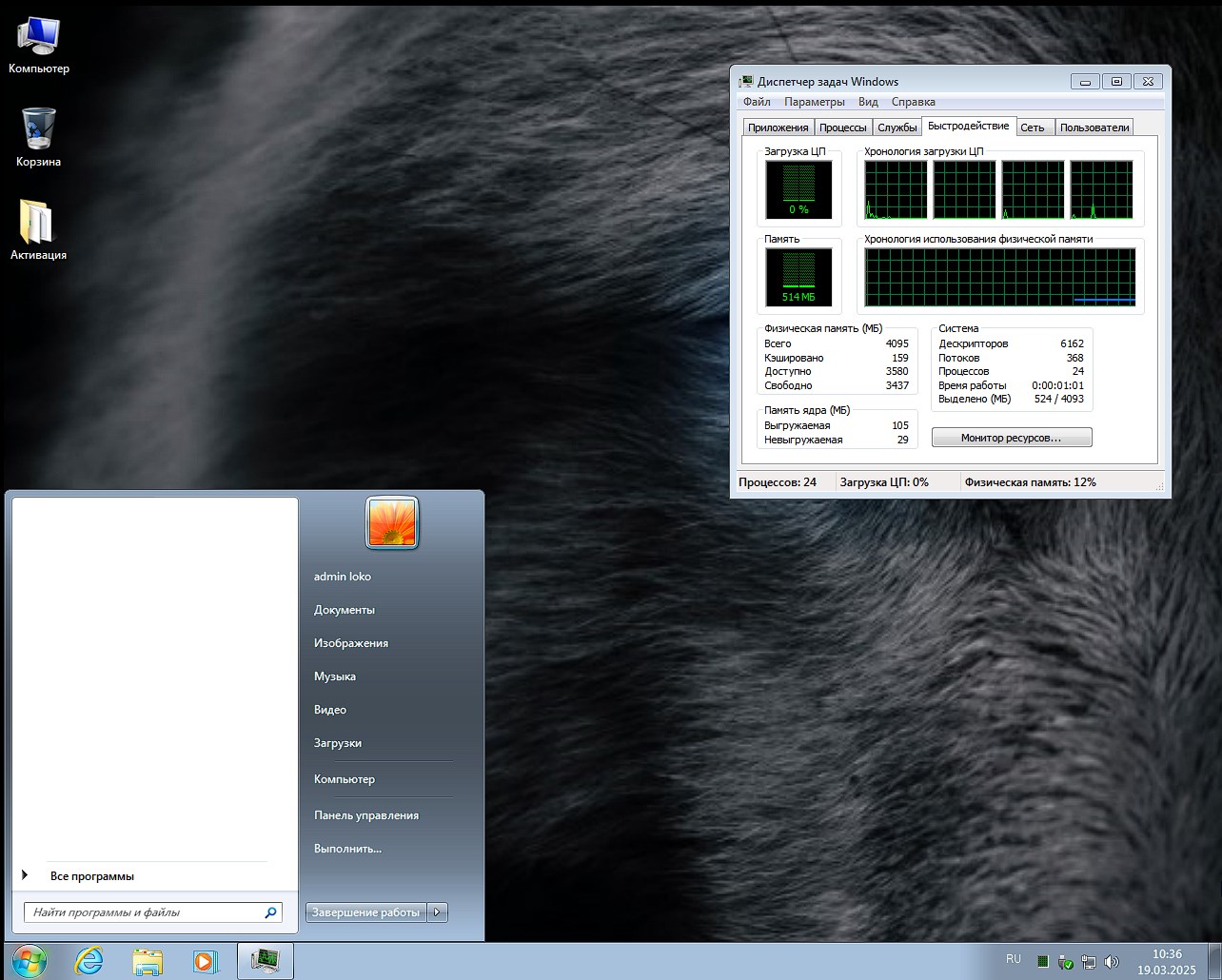Click the Выделено (МБ) value 524 / 4093
Screen dimensions: 1222x980
point(1059,400)
